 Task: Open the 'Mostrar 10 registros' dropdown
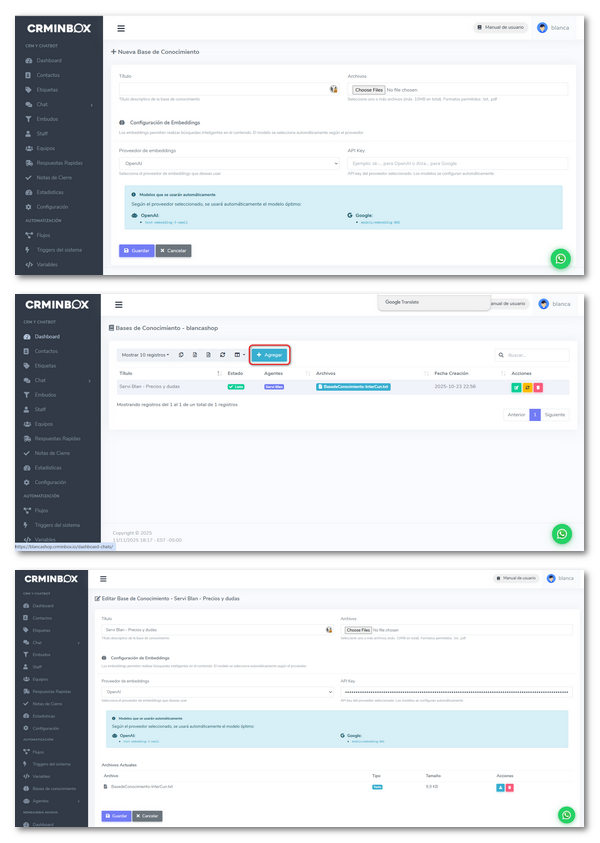(145, 355)
